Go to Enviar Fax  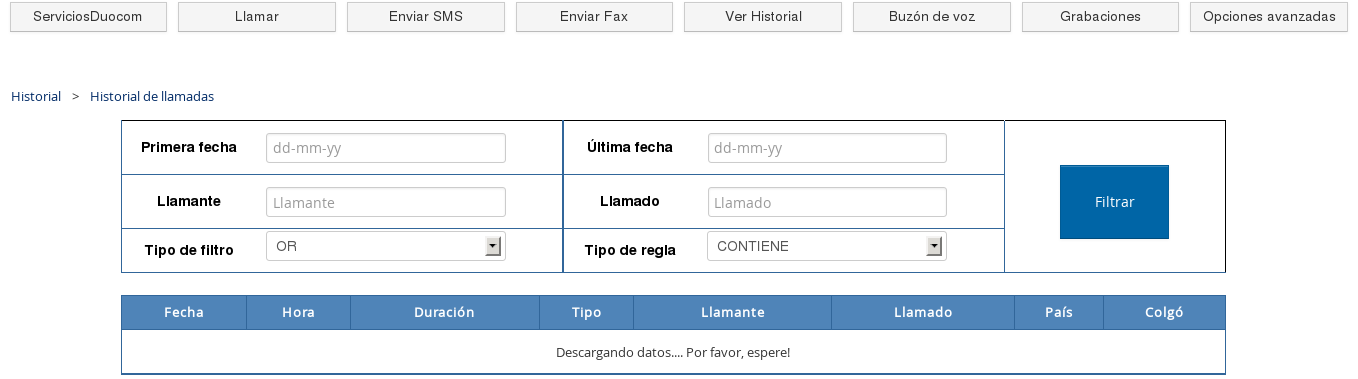(x=595, y=17)
